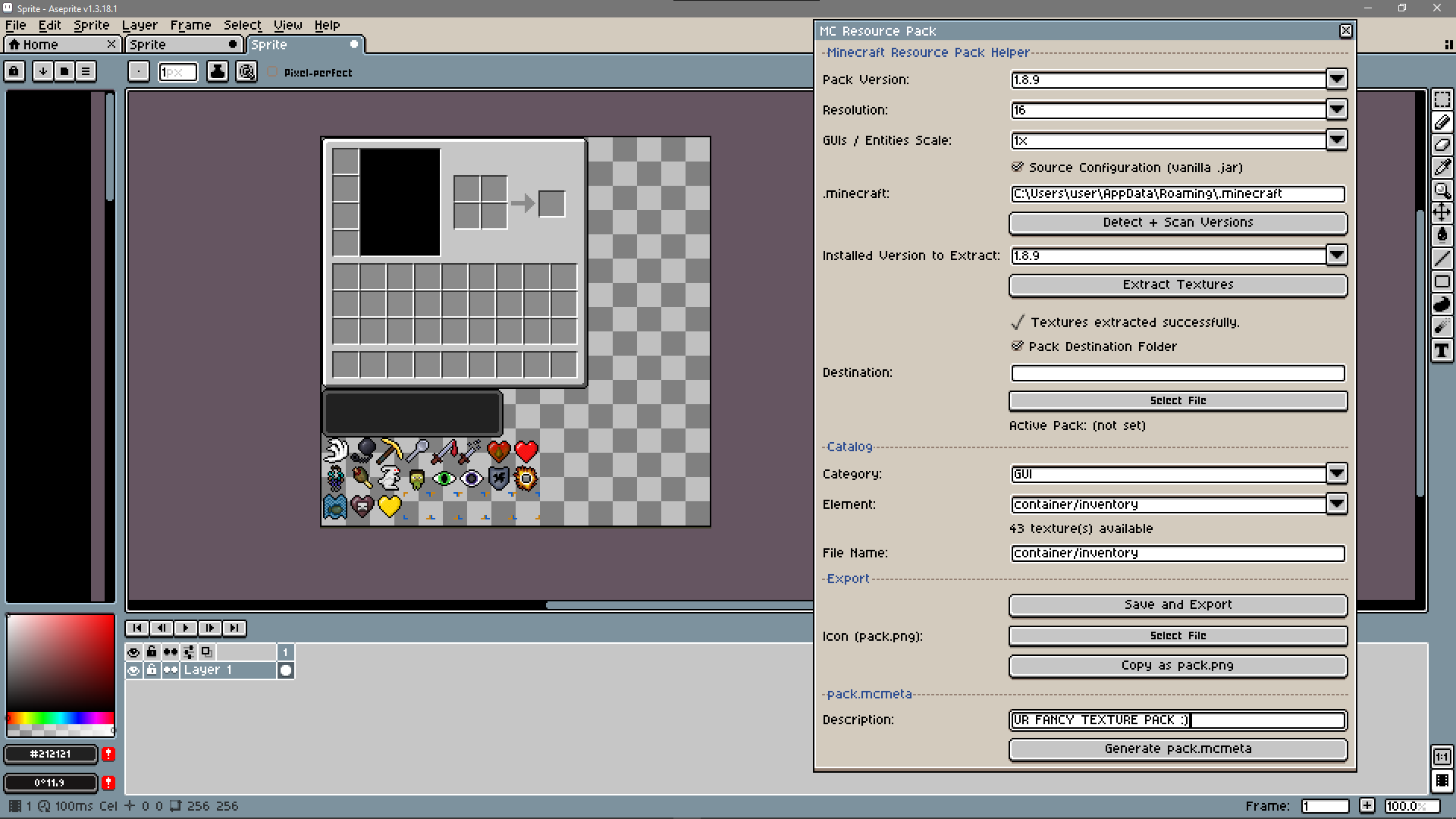Image resolution: width=1456 pixels, height=819 pixels.
Task: Select the Blur tool
Action: 1442,327
